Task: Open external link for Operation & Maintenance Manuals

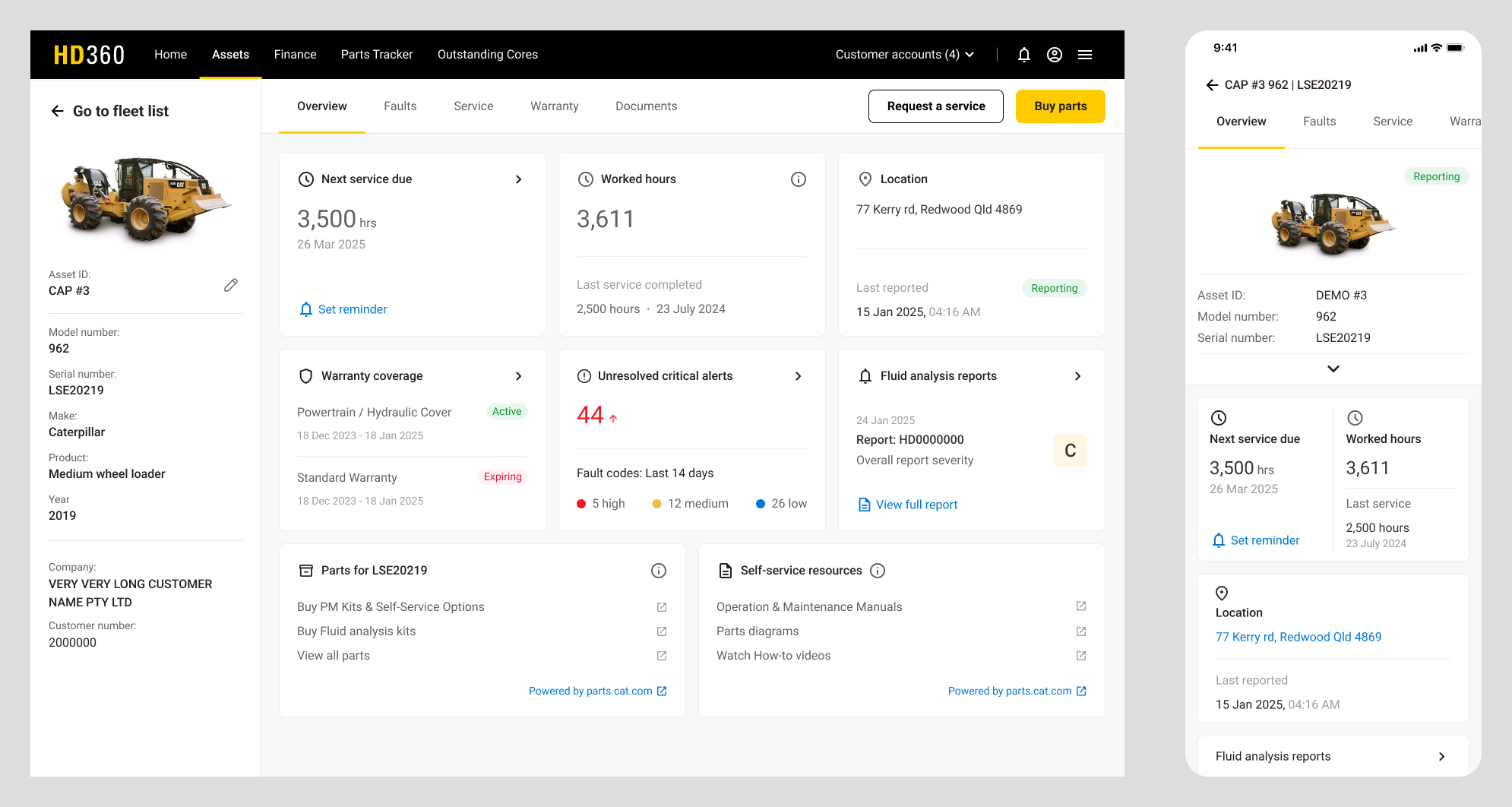Action: (1081, 606)
